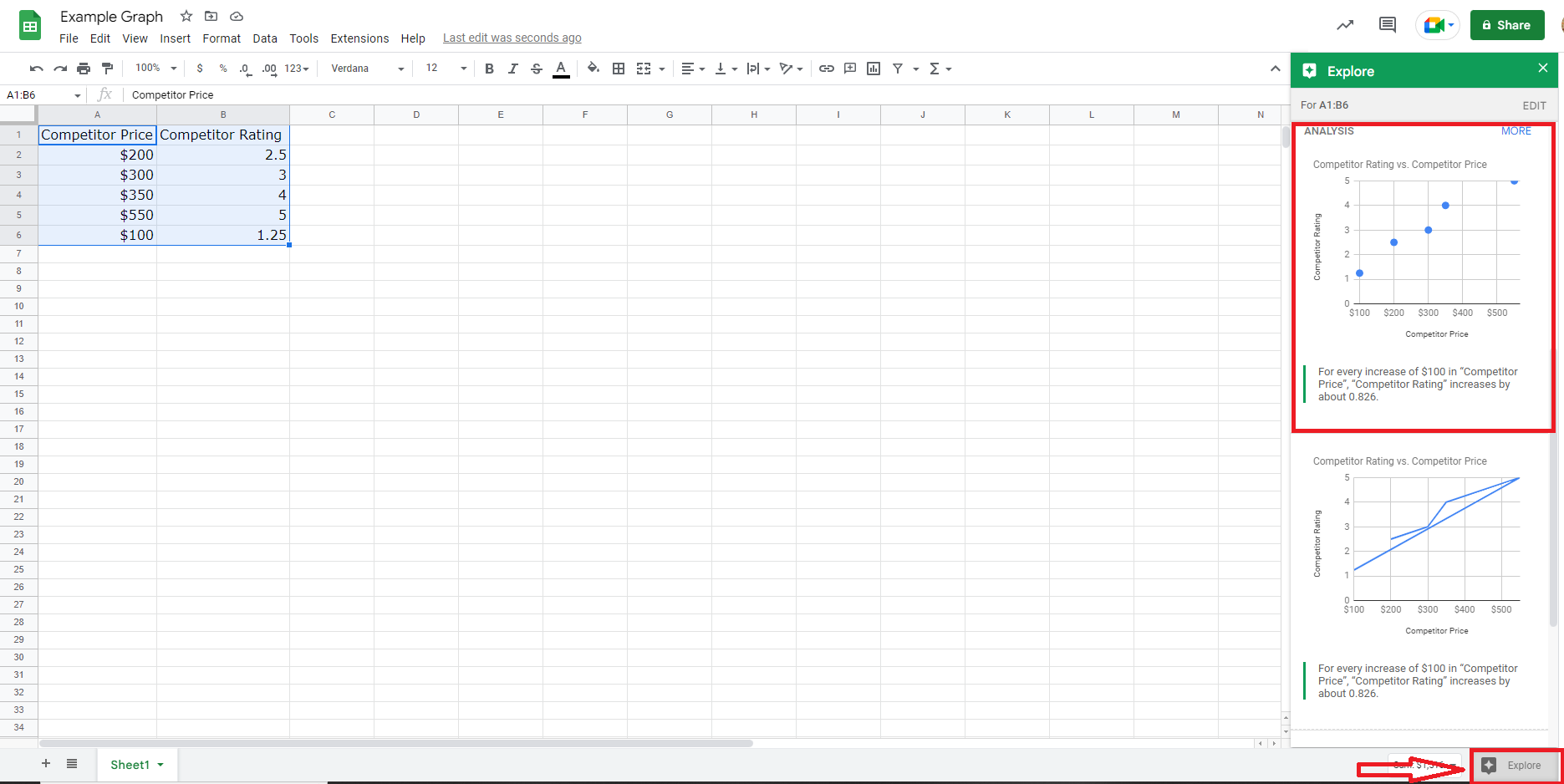This screenshot has width=1564, height=784.
Task: Apply currency format to selection
Action: pos(200,68)
